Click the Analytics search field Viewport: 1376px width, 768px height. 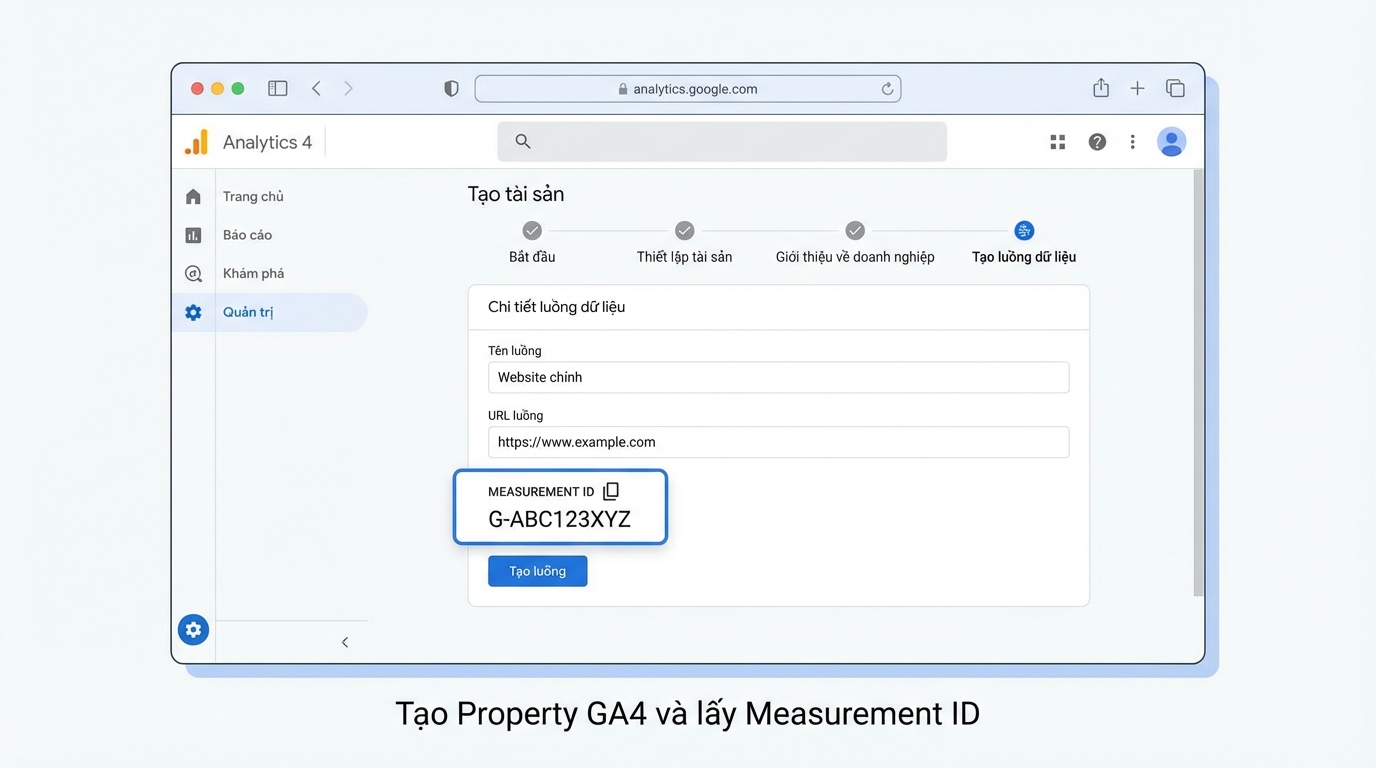(x=722, y=141)
